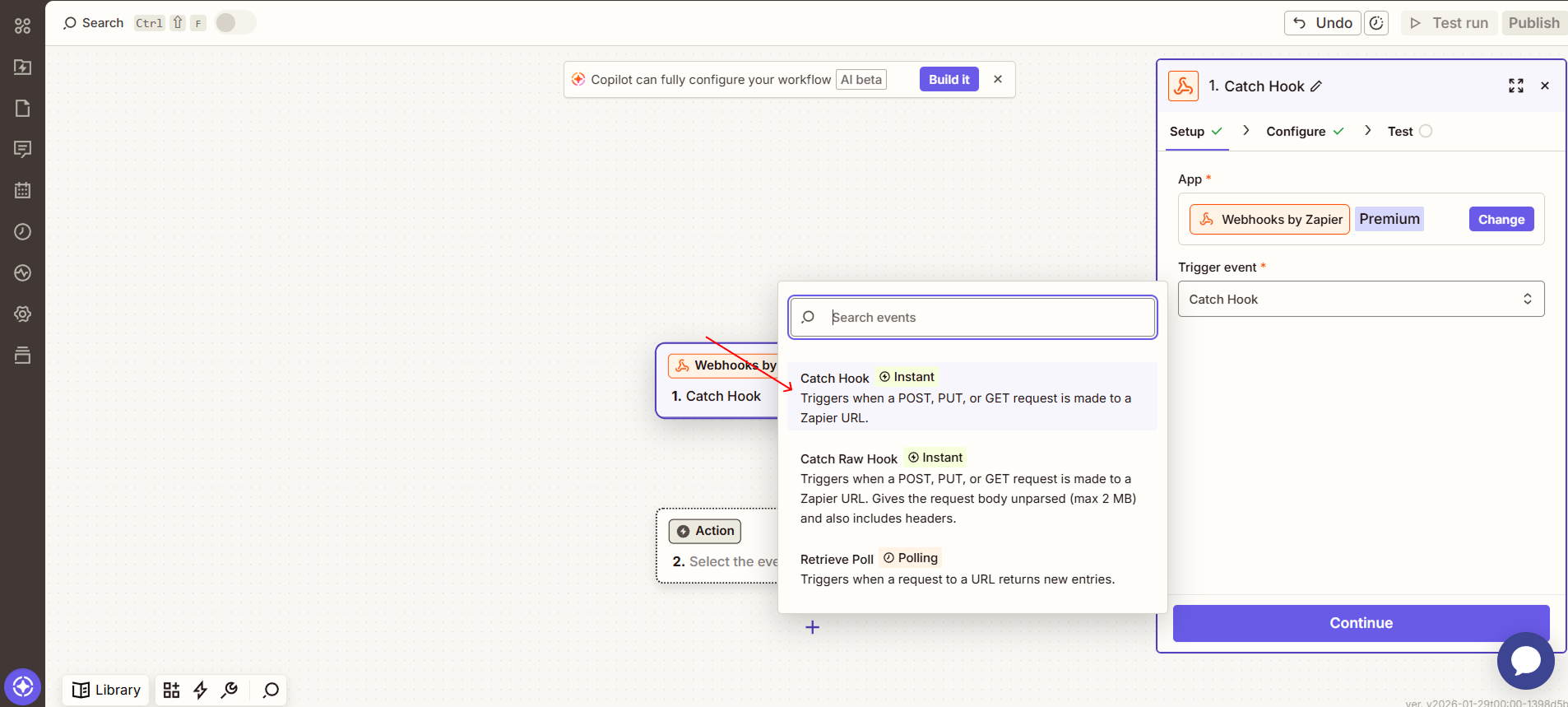The image size is (1568, 707).
Task: Toggle the switch next to Search
Action: (x=235, y=23)
